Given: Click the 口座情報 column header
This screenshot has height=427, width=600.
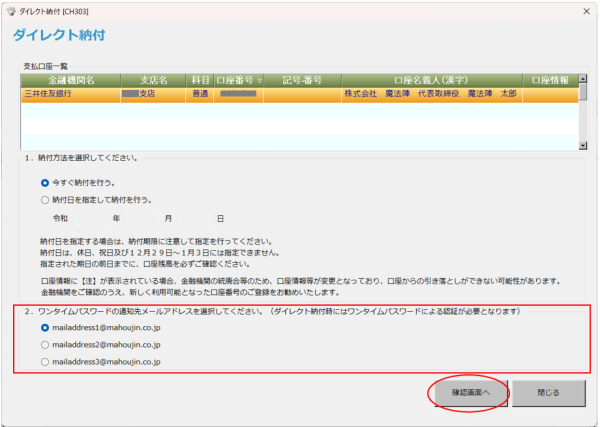Looking at the screenshot, I should pyautogui.click(x=549, y=80).
